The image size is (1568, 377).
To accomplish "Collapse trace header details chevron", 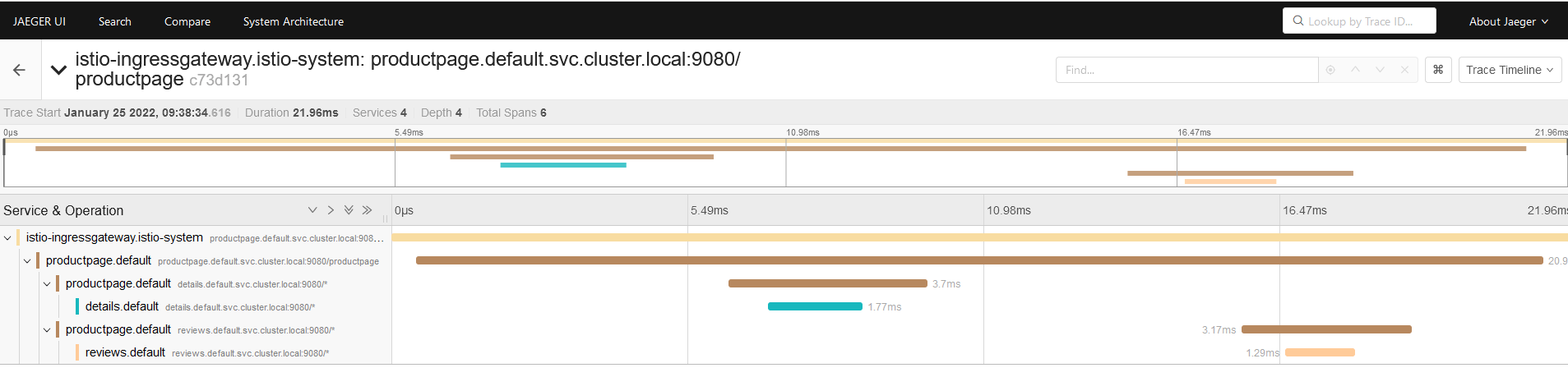I will [58, 70].
